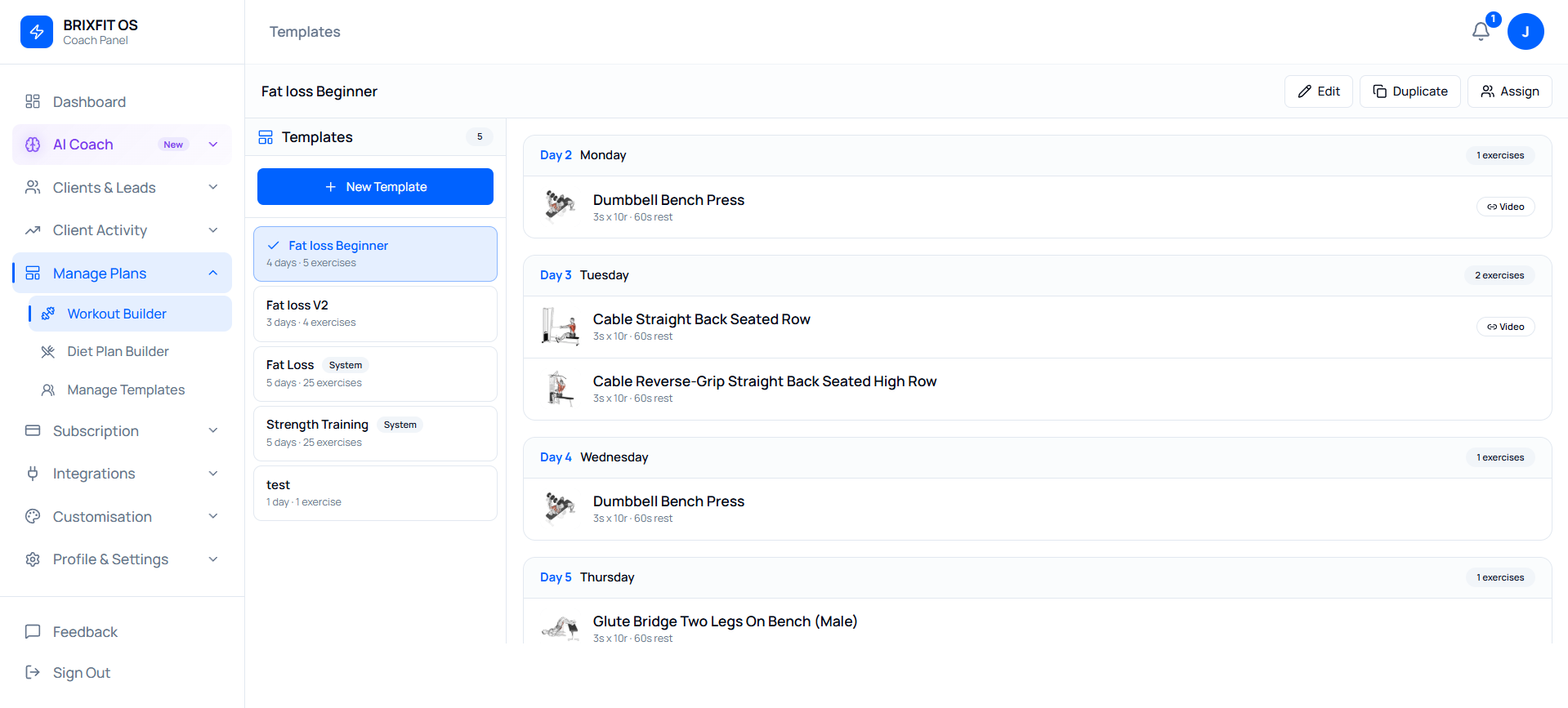Select the Fat loss V2 template
This screenshot has width=1568, height=708.
pyautogui.click(x=375, y=314)
